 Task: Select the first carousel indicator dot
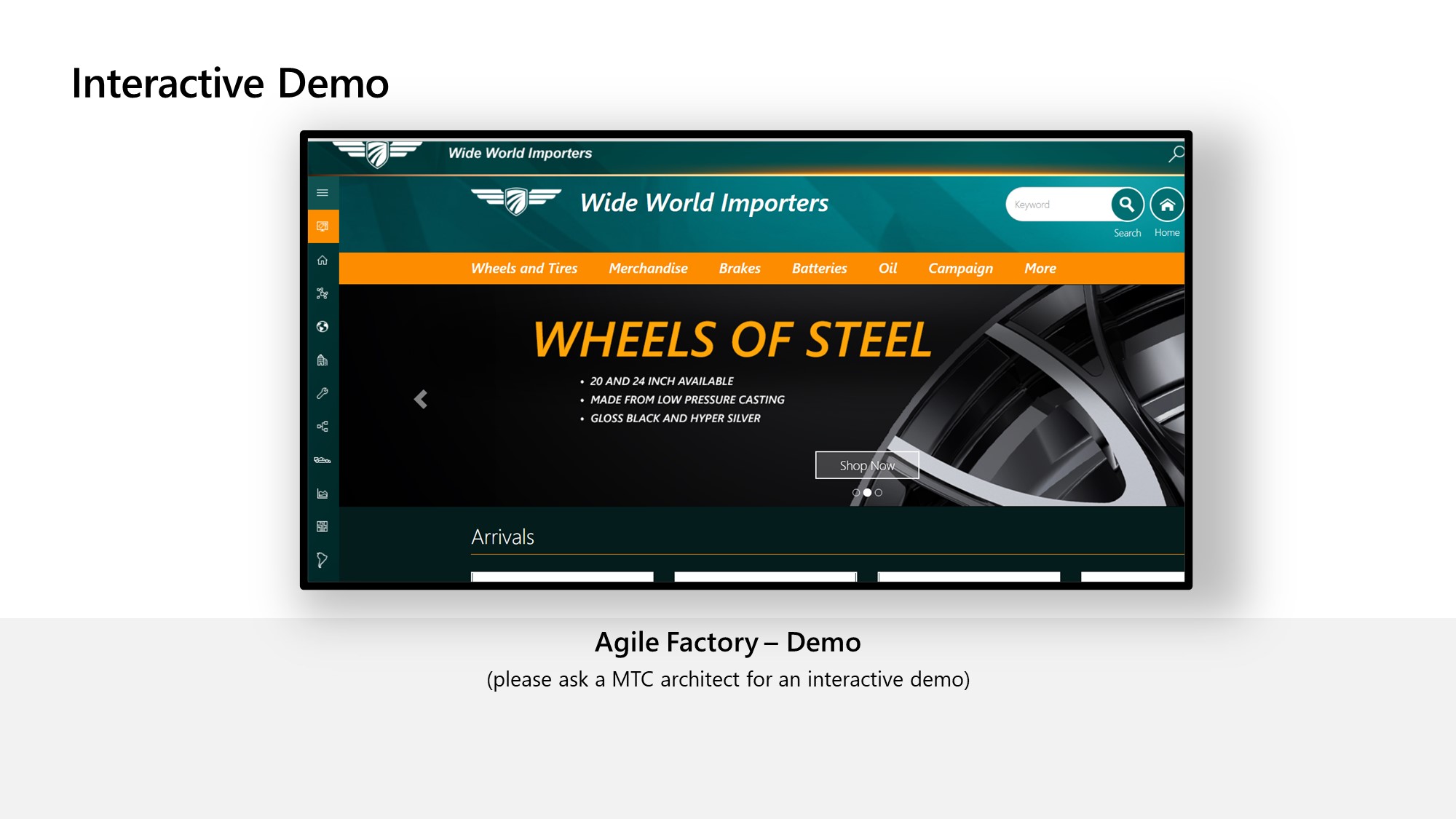pyautogui.click(x=856, y=493)
